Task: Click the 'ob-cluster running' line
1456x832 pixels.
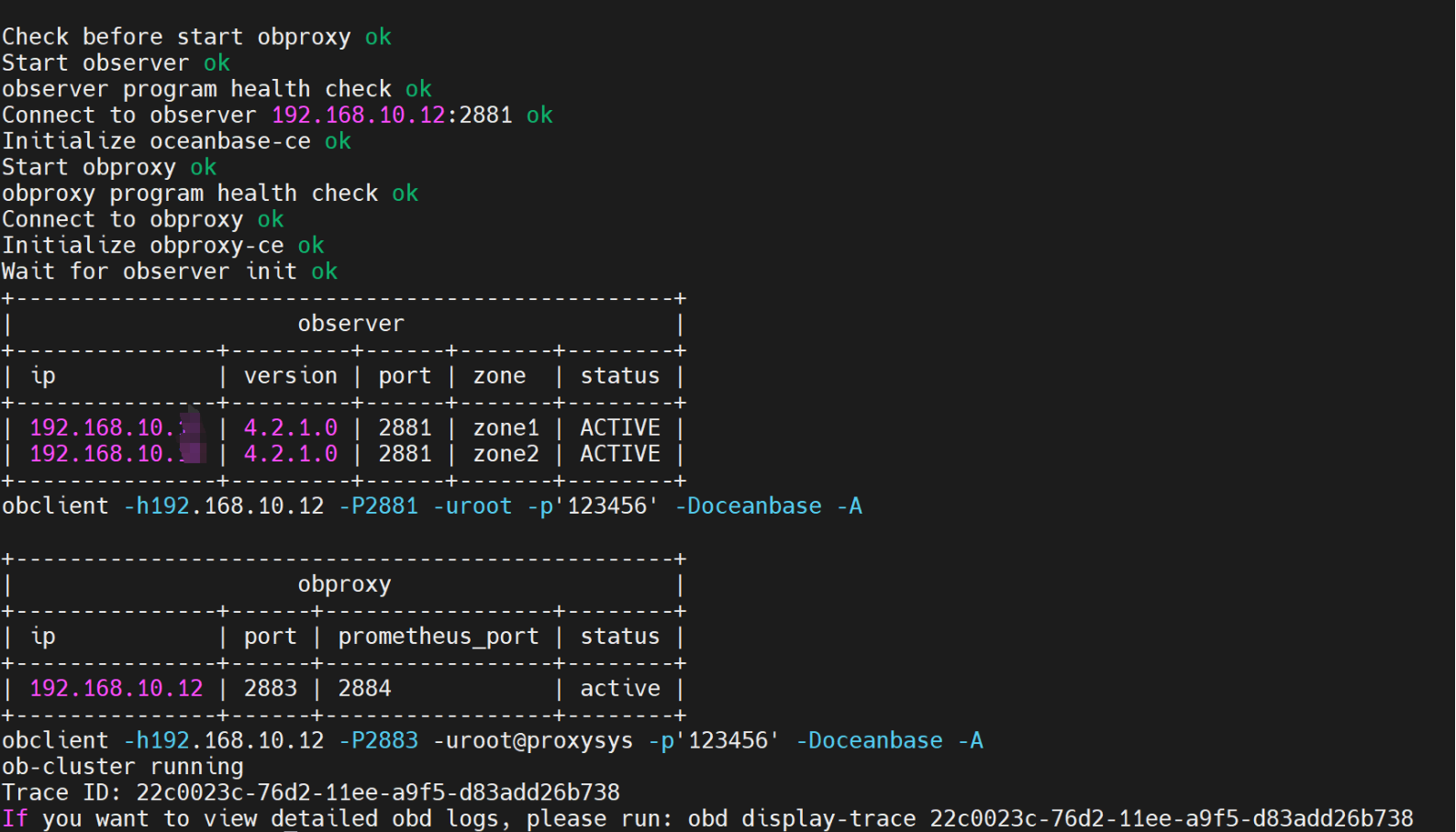Action: [x=123, y=767]
